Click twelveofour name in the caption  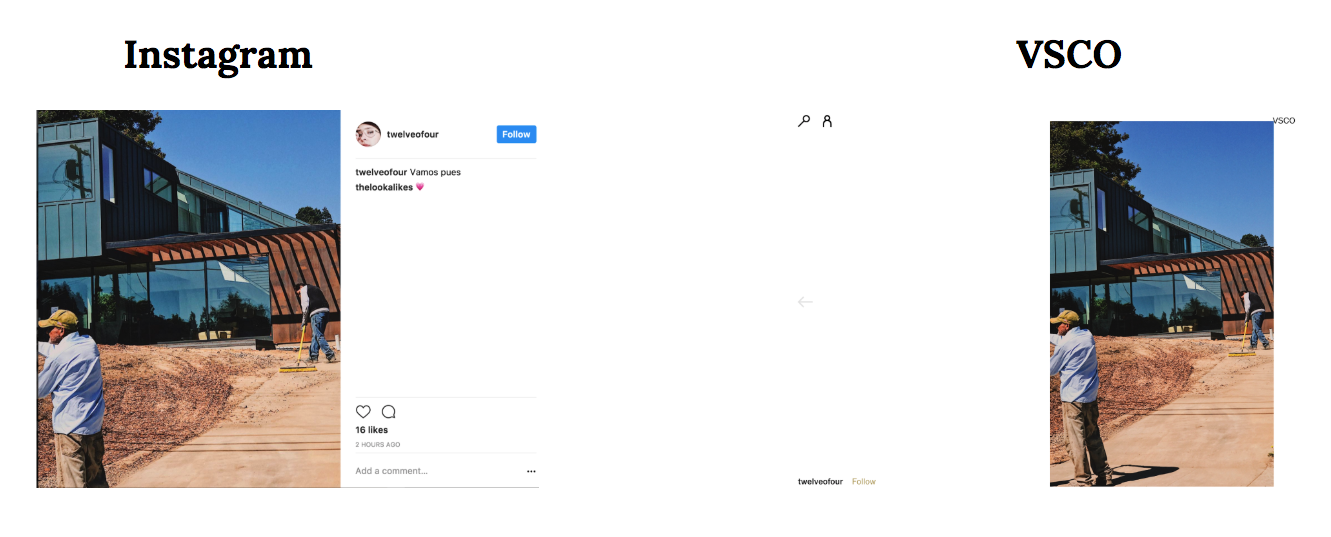(x=381, y=172)
